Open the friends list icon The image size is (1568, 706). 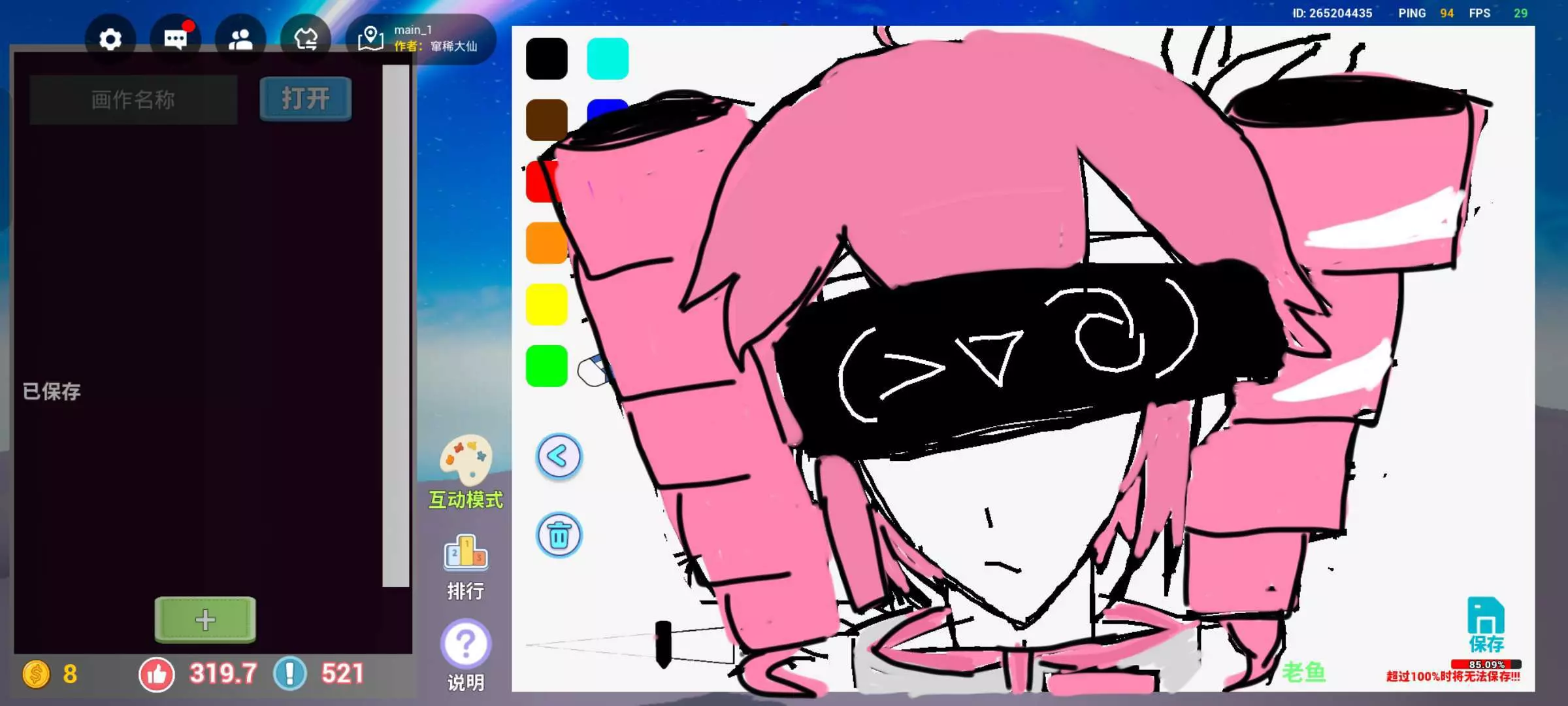(x=240, y=40)
